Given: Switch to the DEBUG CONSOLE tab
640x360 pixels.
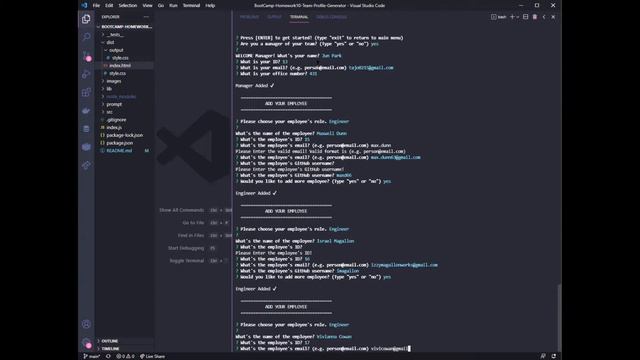Looking at the screenshot, I should click(x=331, y=17).
